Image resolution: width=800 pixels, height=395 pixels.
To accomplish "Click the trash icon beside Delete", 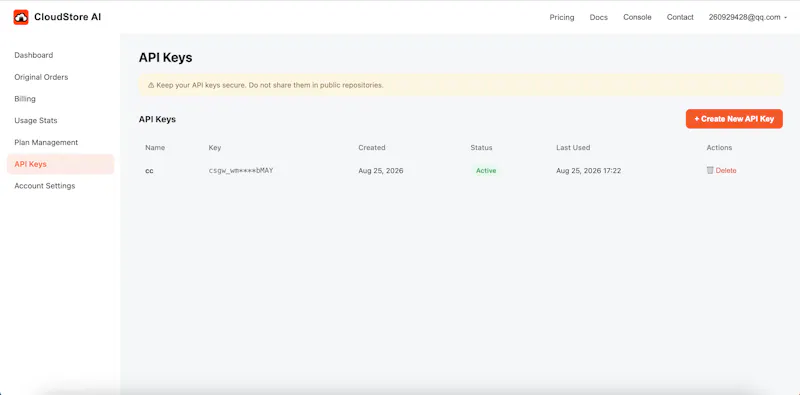I will [710, 170].
